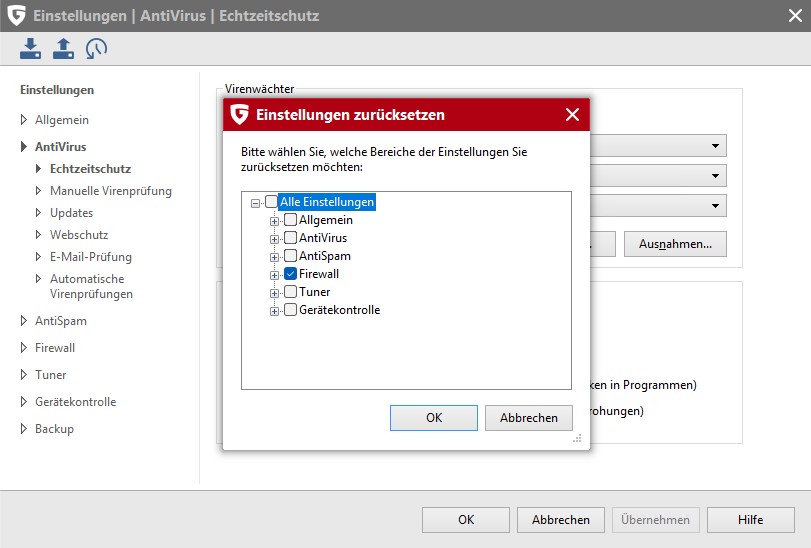Click OK at the bottom of the settings window
The height and width of the screenshot is (548, 811).
pos(465,520)
